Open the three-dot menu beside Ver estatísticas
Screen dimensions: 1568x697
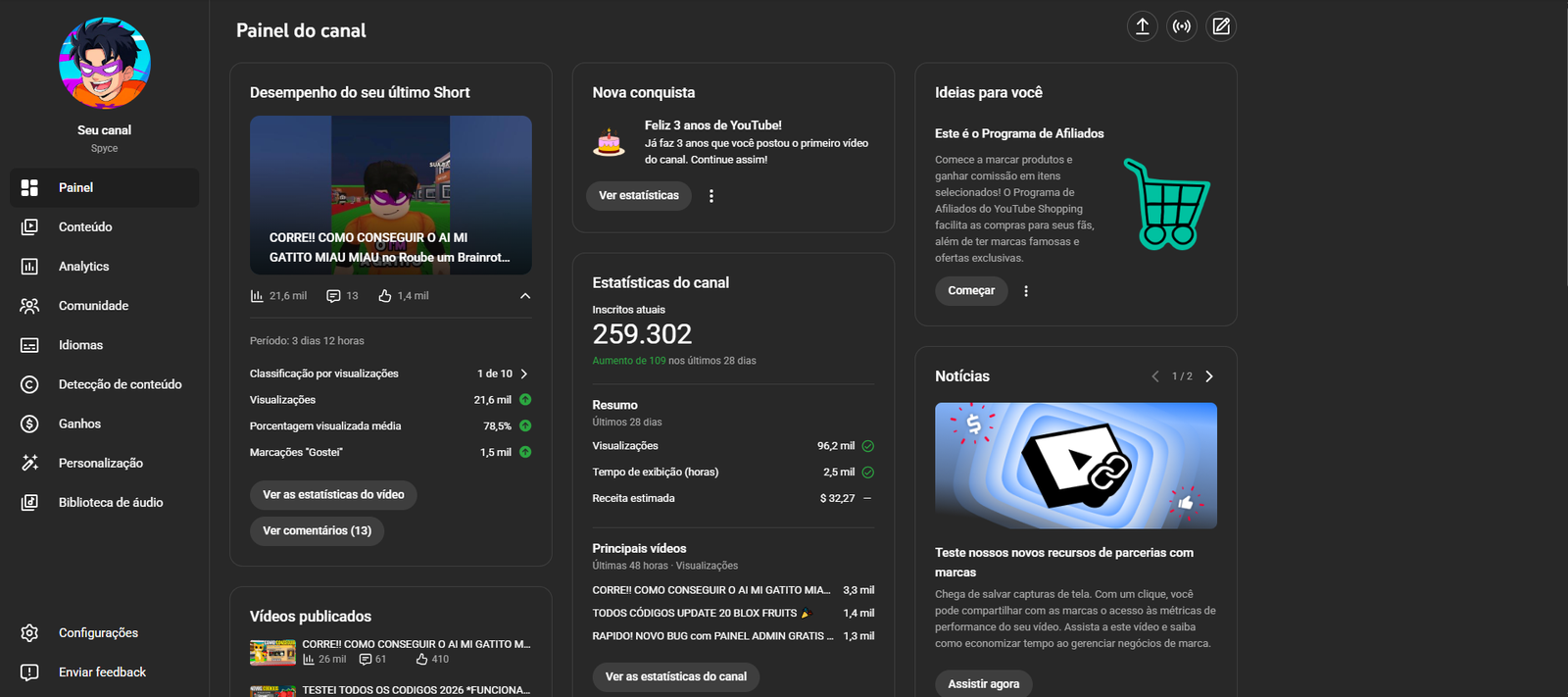pyautogui.click(x=711, y=196)
